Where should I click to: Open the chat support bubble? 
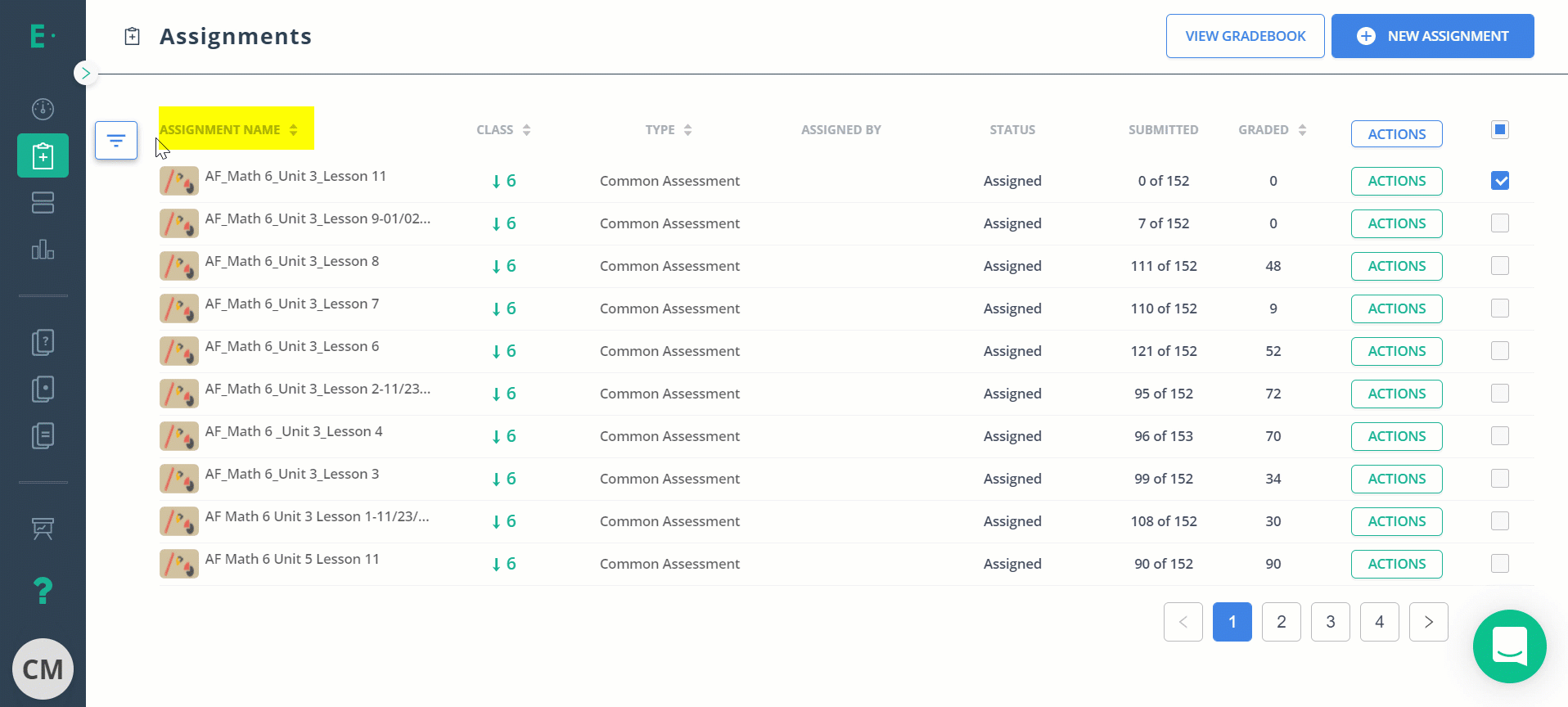pyautogui.click(x=1509, y=646)
